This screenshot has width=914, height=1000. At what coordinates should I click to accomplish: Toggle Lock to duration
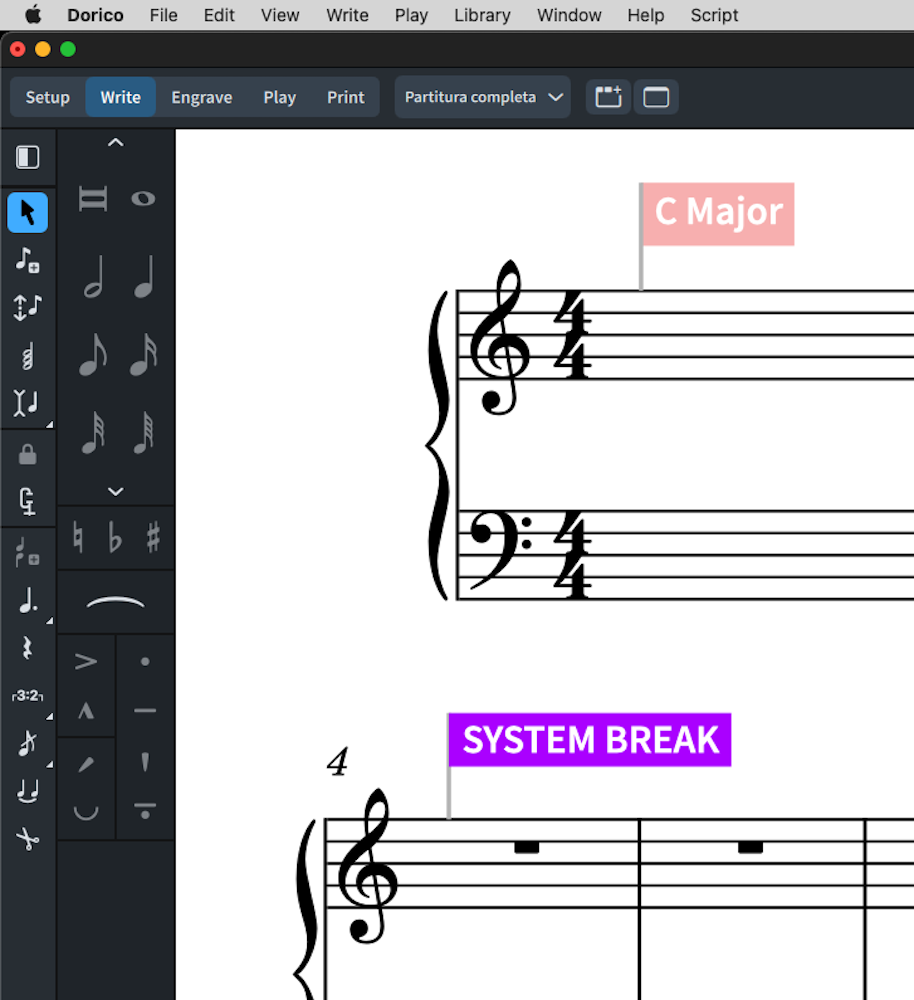[x=27, y=455]
